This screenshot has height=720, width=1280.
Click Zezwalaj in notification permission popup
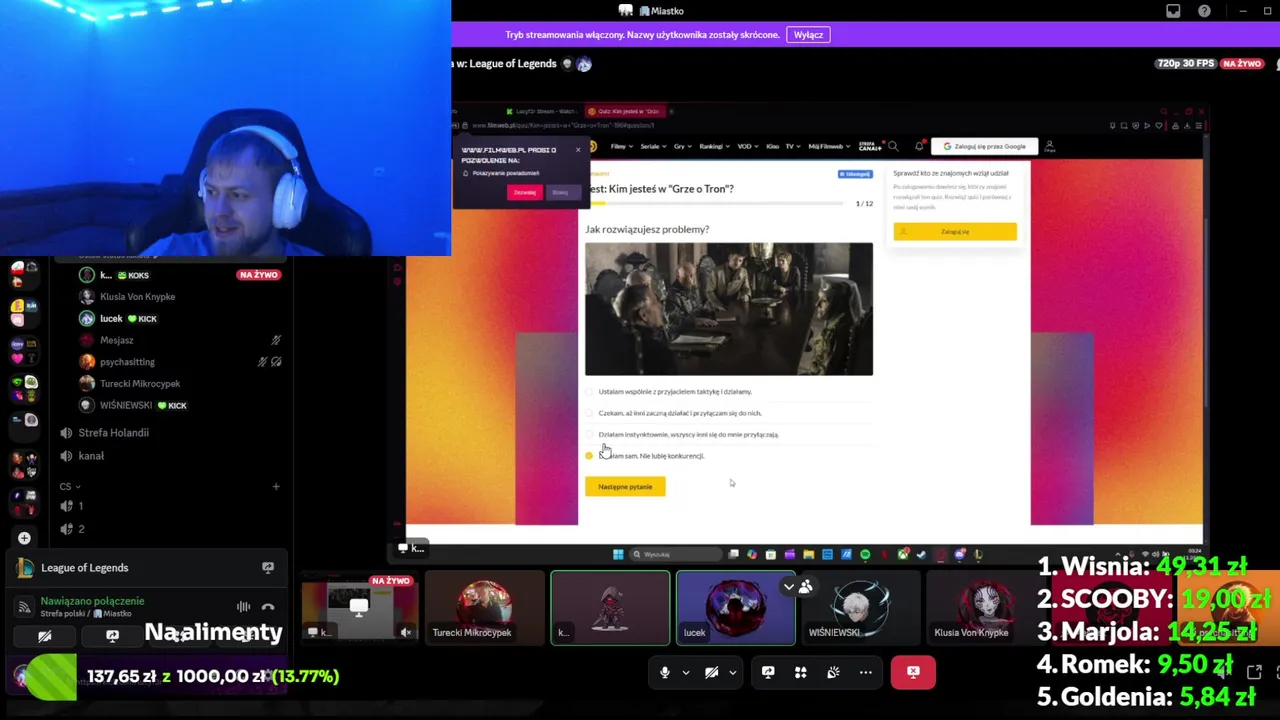click(x=525, y=192)
